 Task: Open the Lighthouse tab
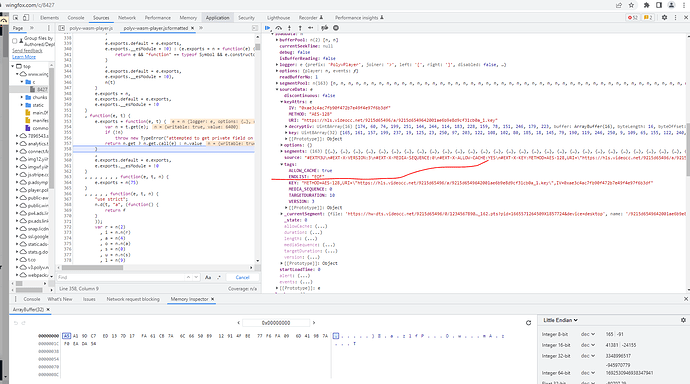coord(278,18)
